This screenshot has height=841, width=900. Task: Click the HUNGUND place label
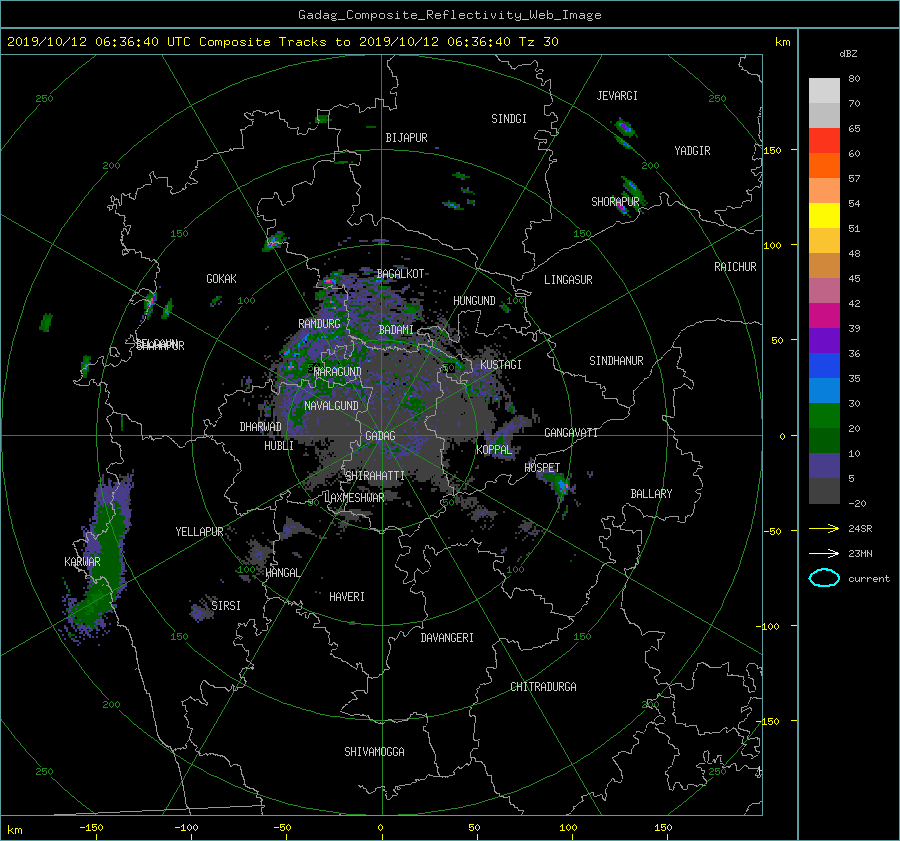point(474,301)
